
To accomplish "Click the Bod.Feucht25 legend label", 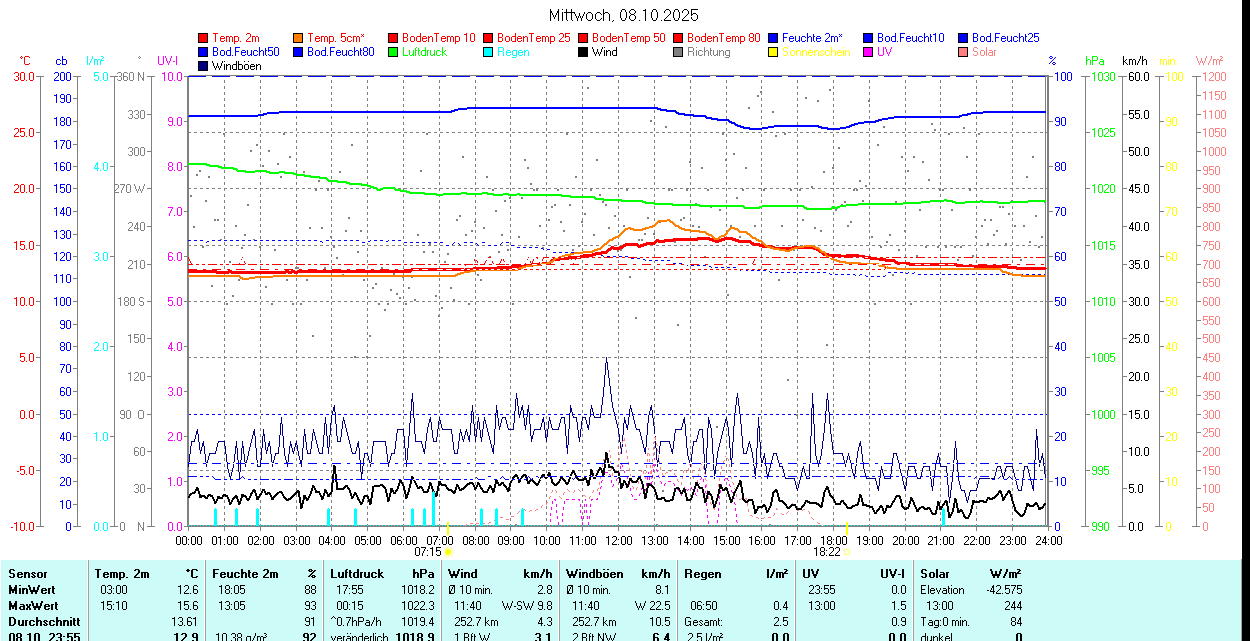I will (1005, 38).
